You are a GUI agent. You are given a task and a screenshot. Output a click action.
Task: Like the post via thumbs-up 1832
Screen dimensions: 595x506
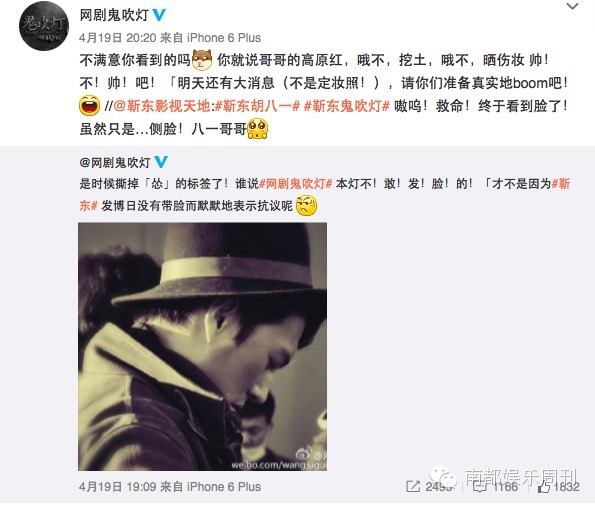click(x=559, y=487)
